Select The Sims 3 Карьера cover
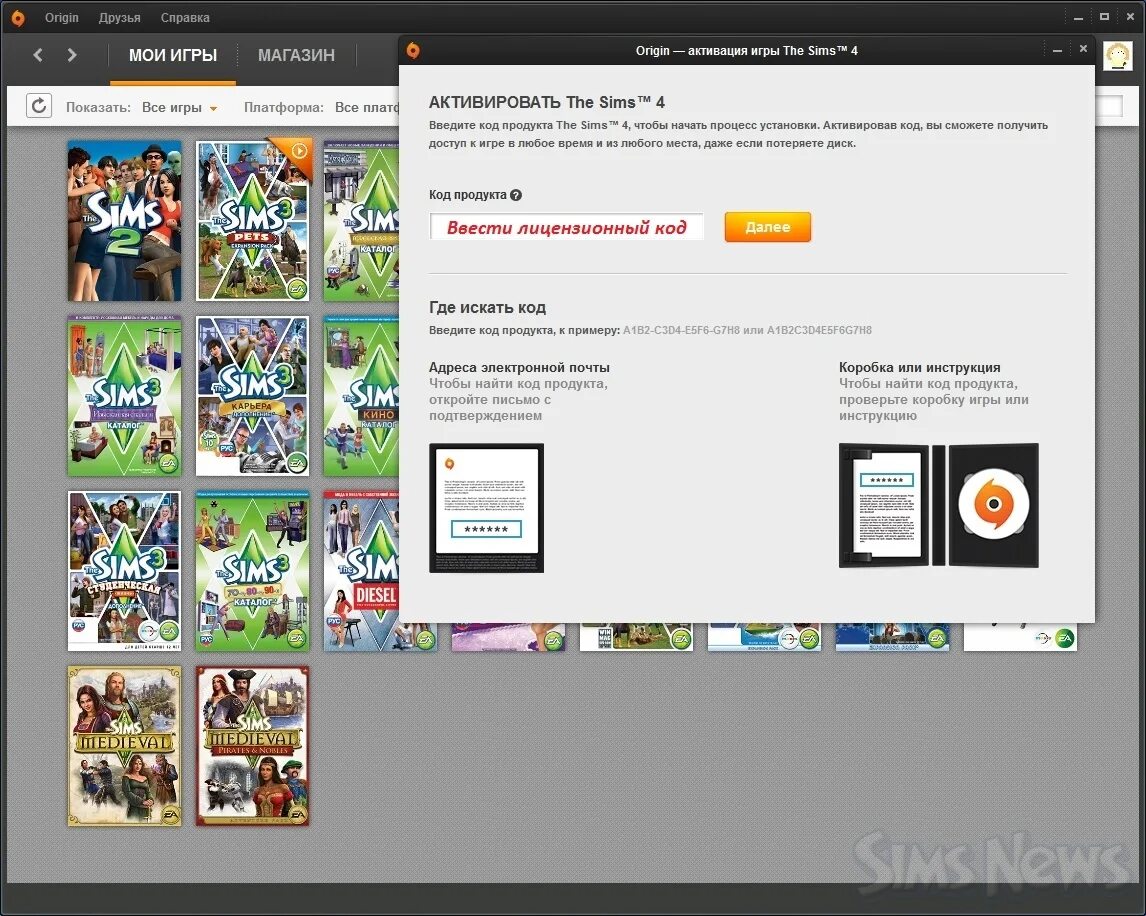Image resolution: width=1146 pixels, height=916 pixels. (252, 396)
